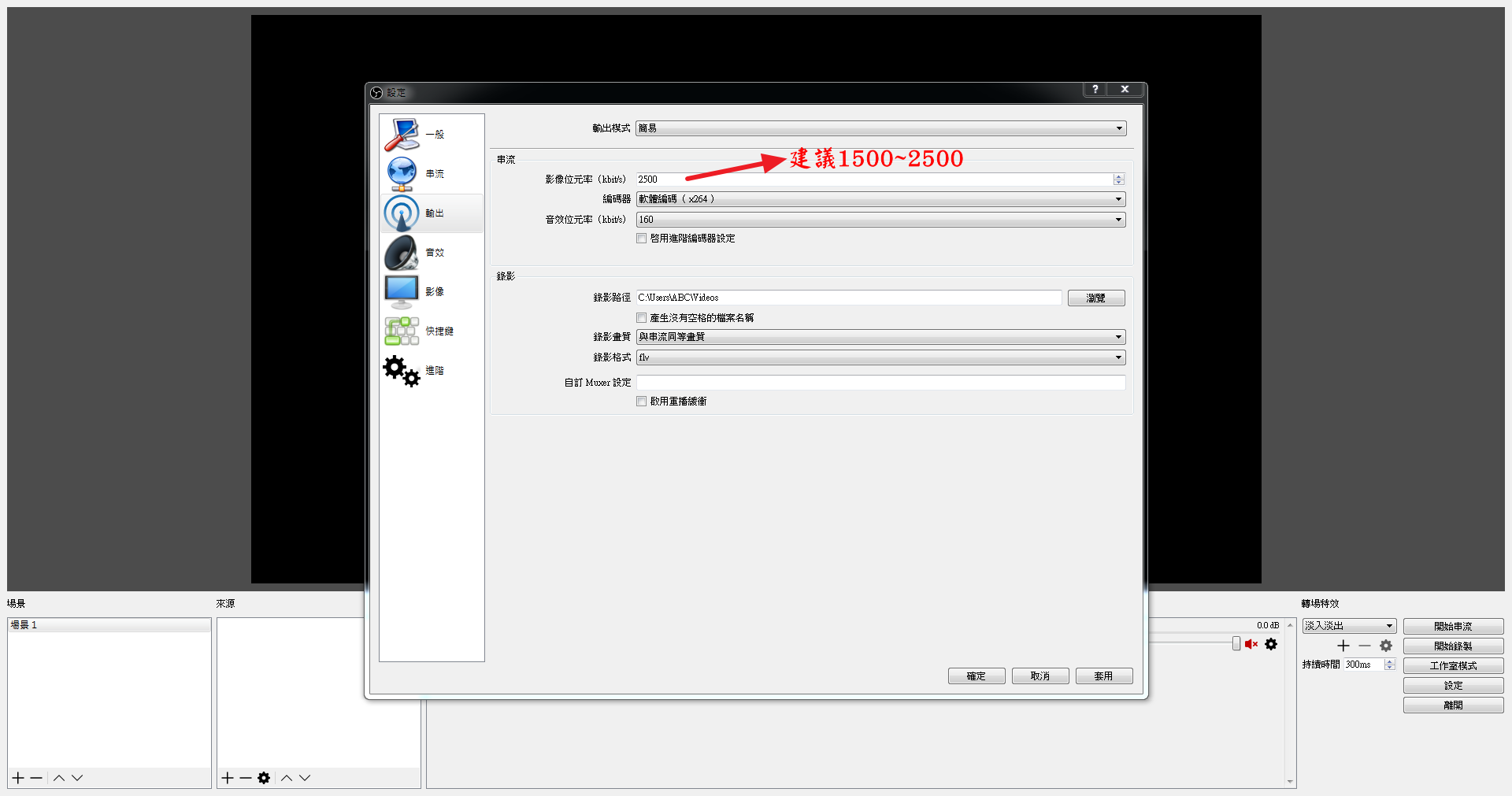This screenshot has width=1512, height=796.
Task: Cancel settings with 取消 button
Action: point(1040,676)
